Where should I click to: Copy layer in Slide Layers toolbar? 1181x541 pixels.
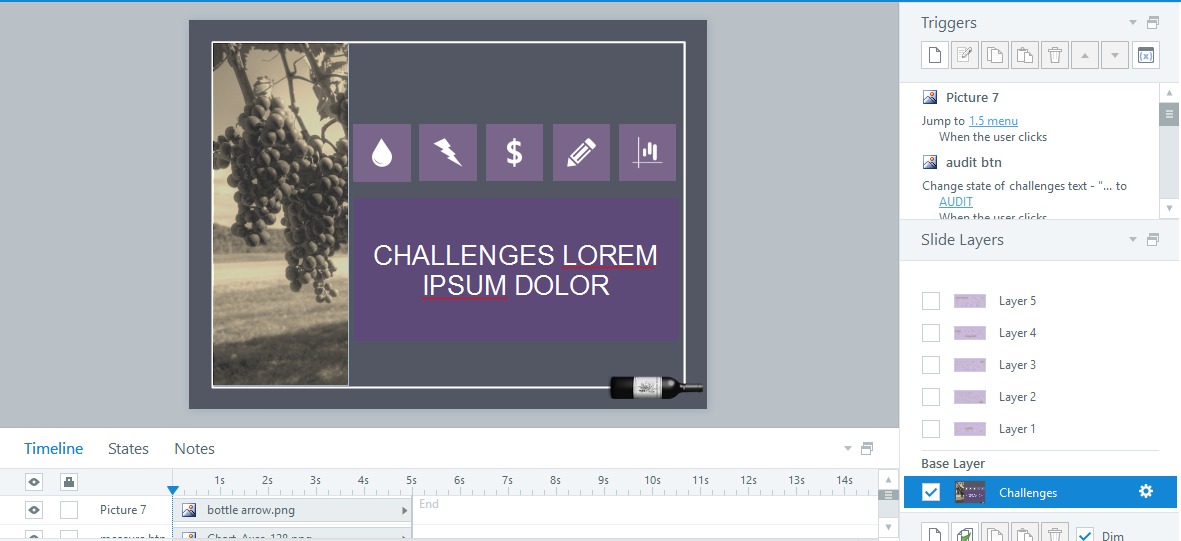tap(994, 534)
